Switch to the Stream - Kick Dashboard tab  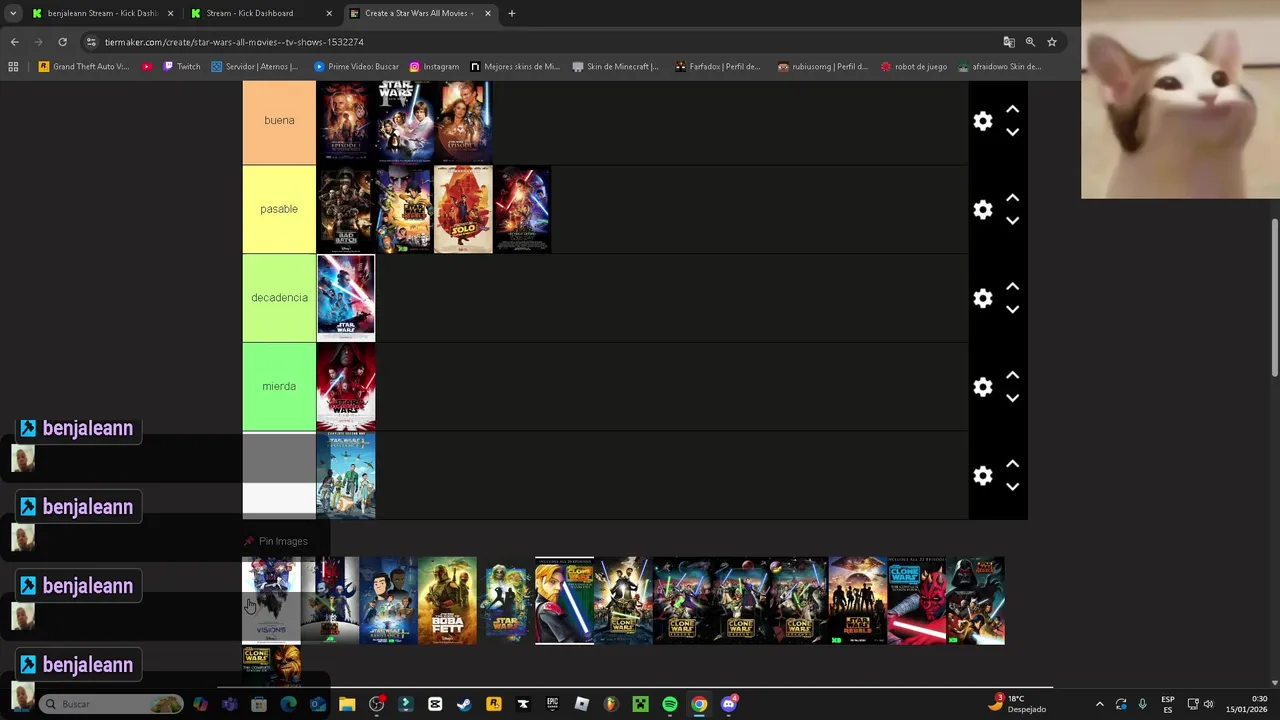pyautogui.click(x=260, y=13)
